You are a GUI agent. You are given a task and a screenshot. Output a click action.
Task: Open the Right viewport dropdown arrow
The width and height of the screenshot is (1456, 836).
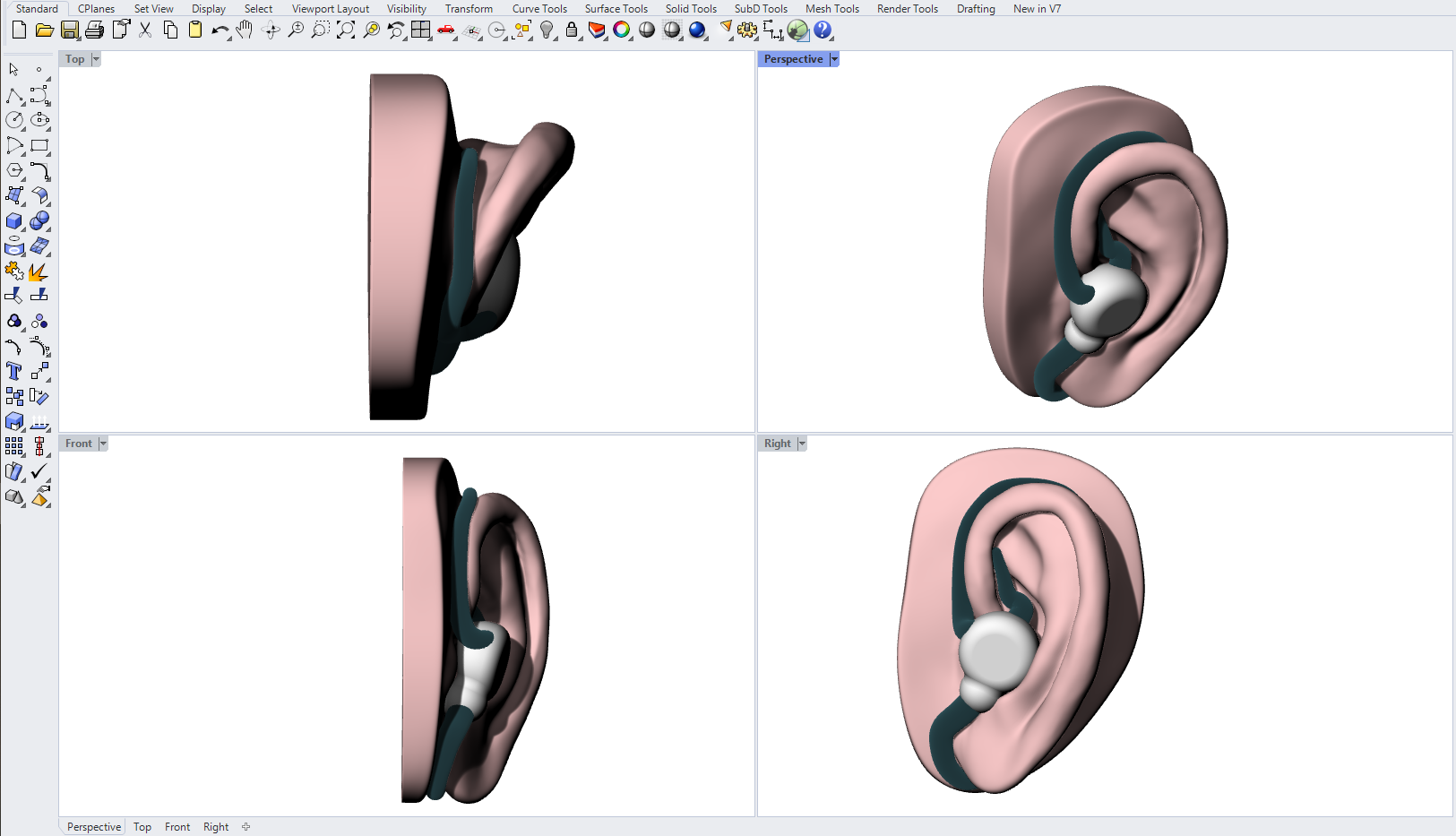pyautogui.click(x=802, y=444)
